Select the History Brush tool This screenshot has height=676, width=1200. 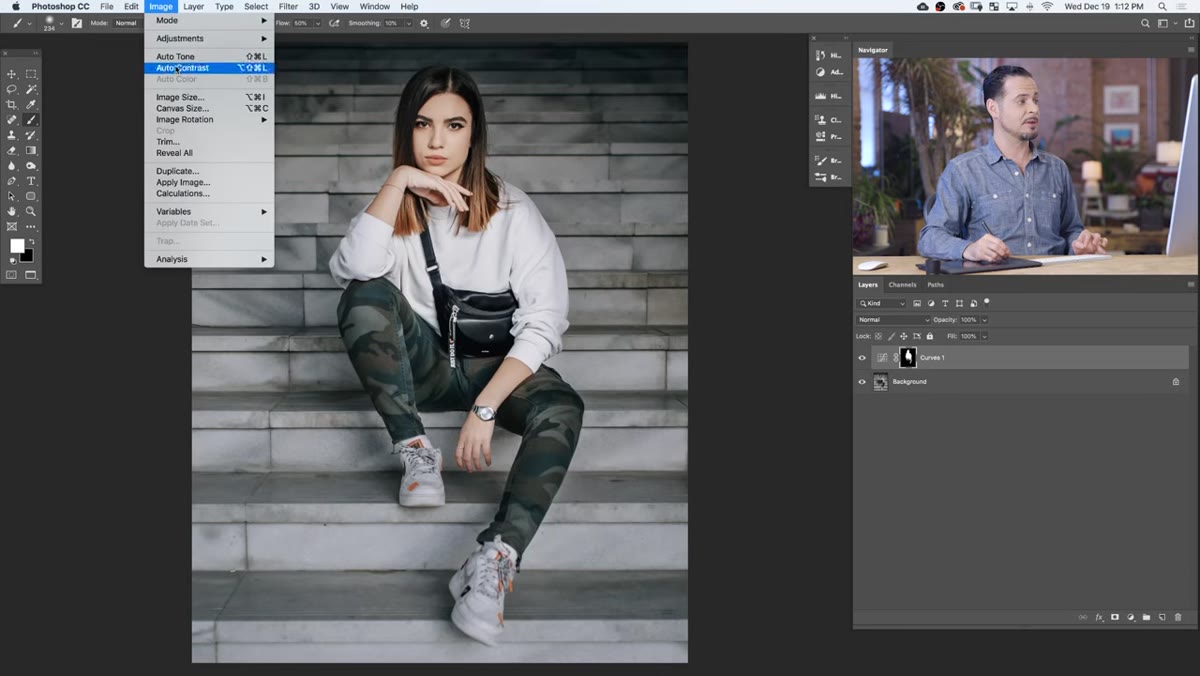coord(31,135)
